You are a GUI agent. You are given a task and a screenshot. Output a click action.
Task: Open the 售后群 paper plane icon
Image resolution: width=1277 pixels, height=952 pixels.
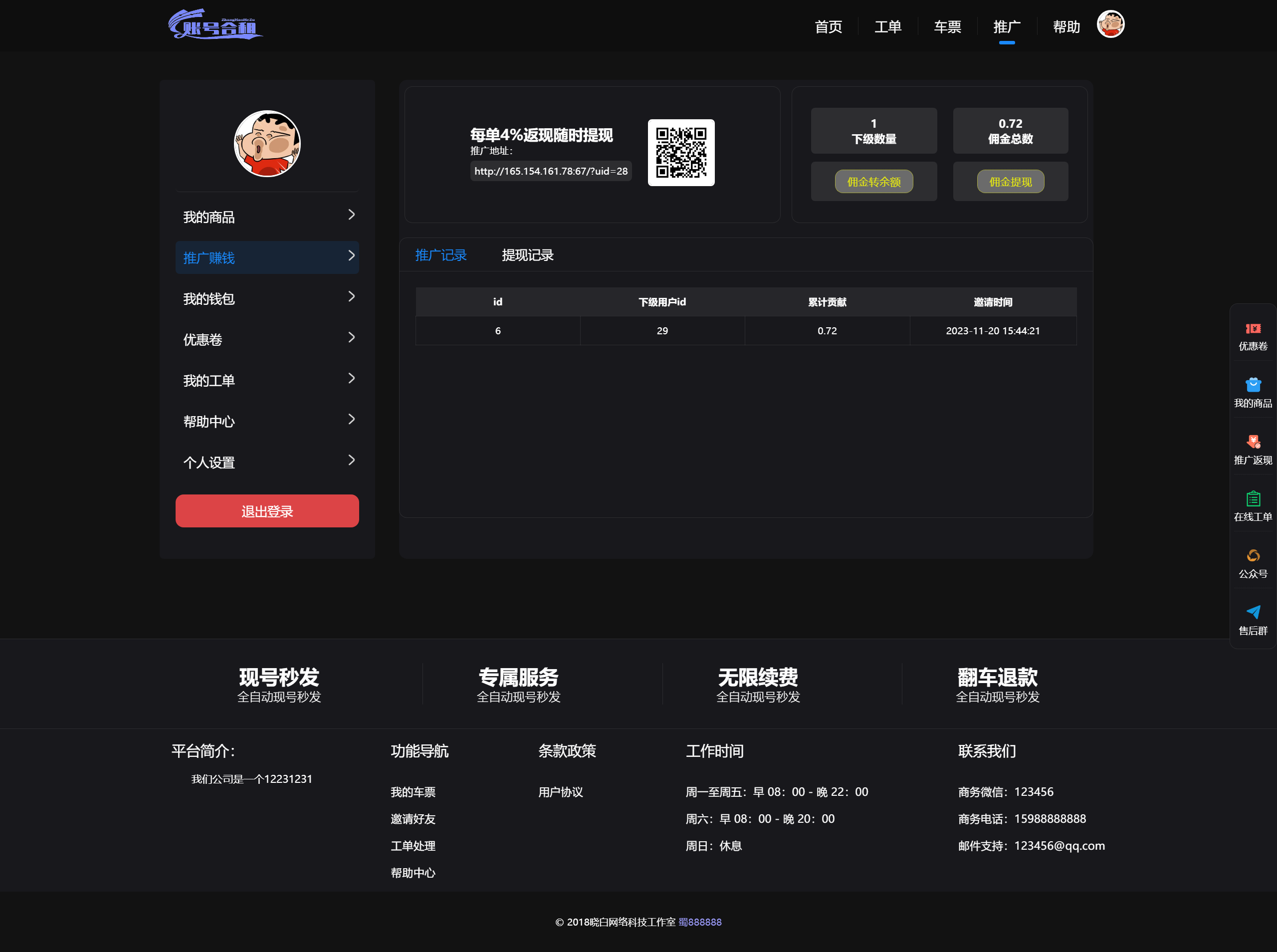tap(1253, 612)
